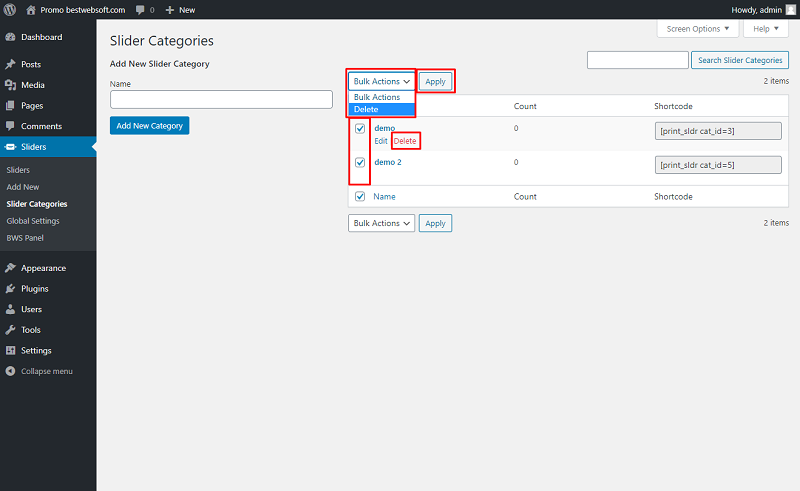This screenshot has width=800, height=491.
Task: Click the WordPress logo icon
Action: point(10,10)
